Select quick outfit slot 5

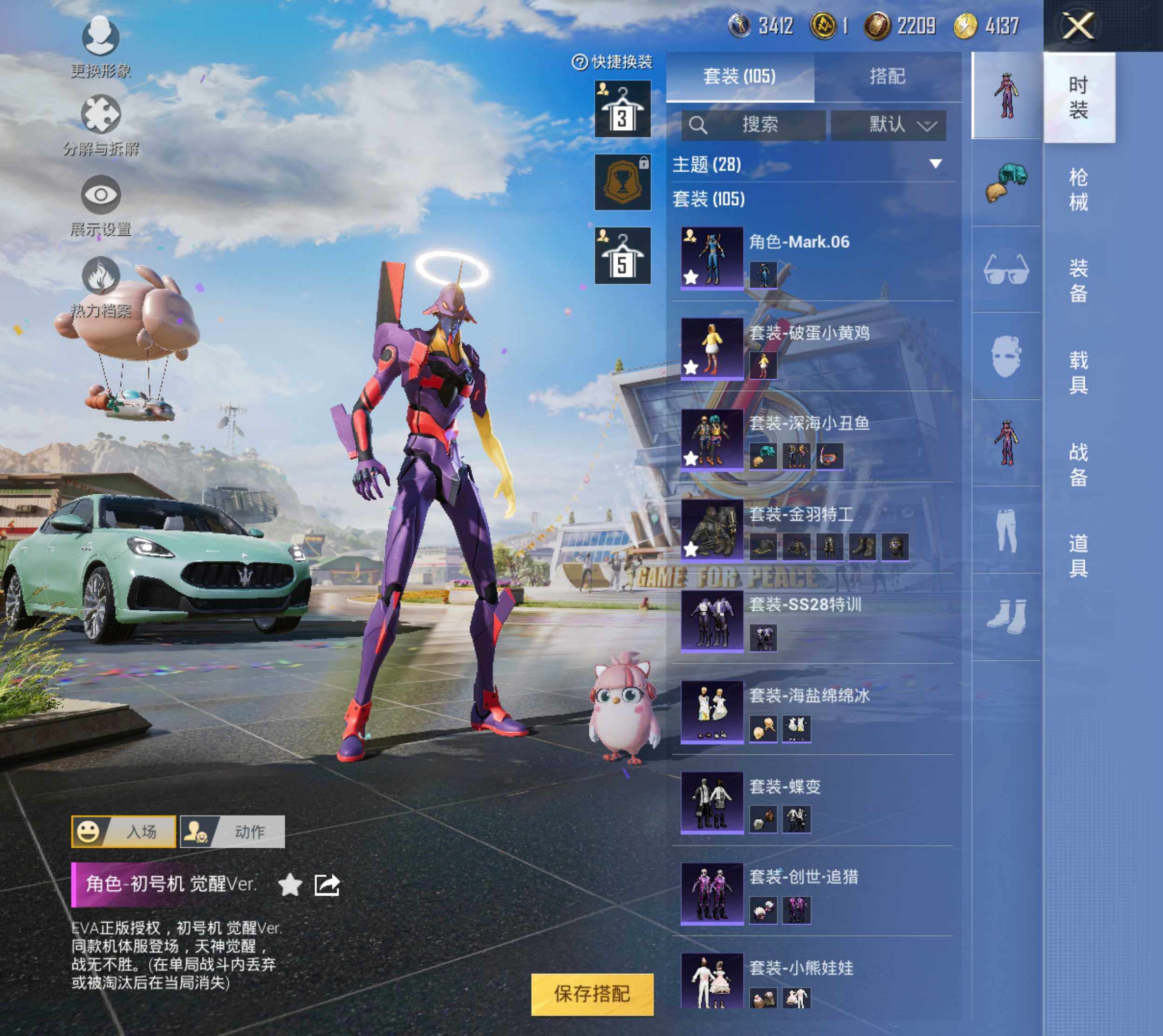[622, 256]
